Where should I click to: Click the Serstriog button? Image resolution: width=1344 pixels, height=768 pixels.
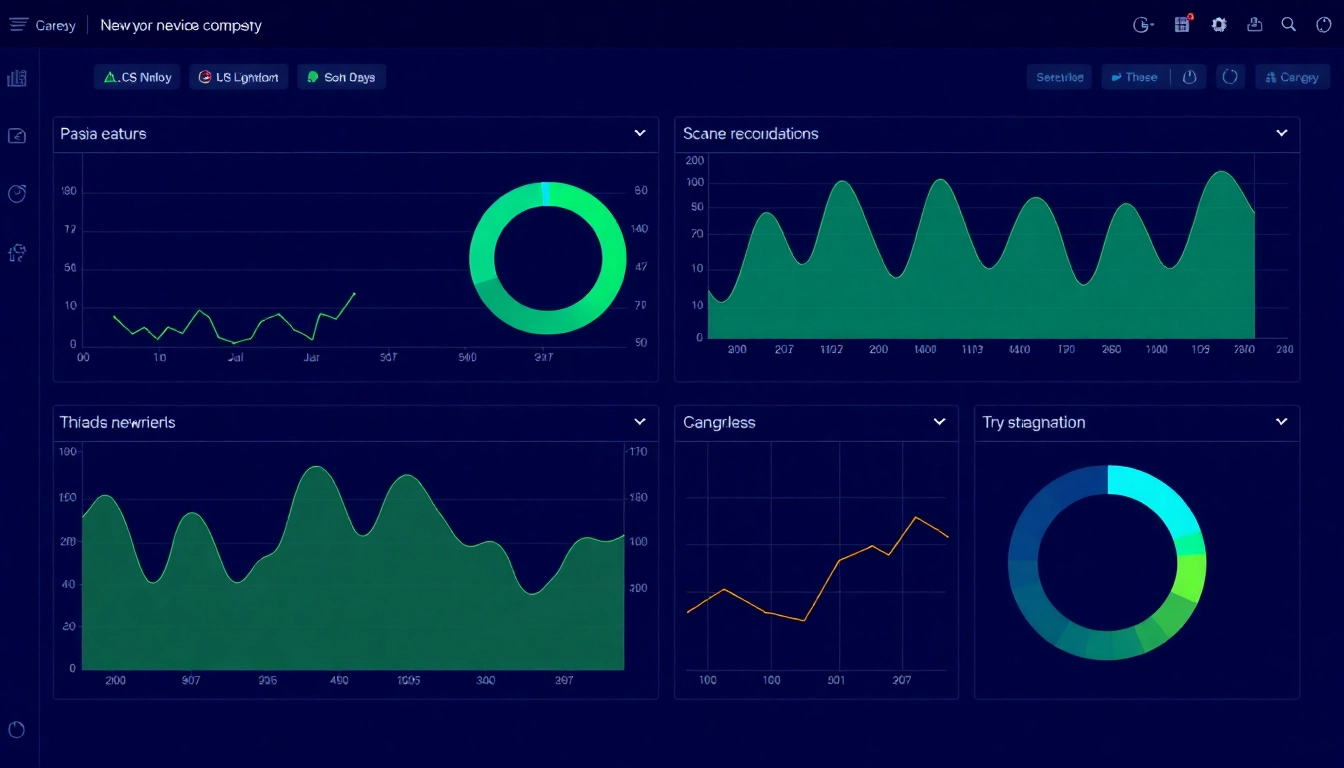(x=1059, y=76)
